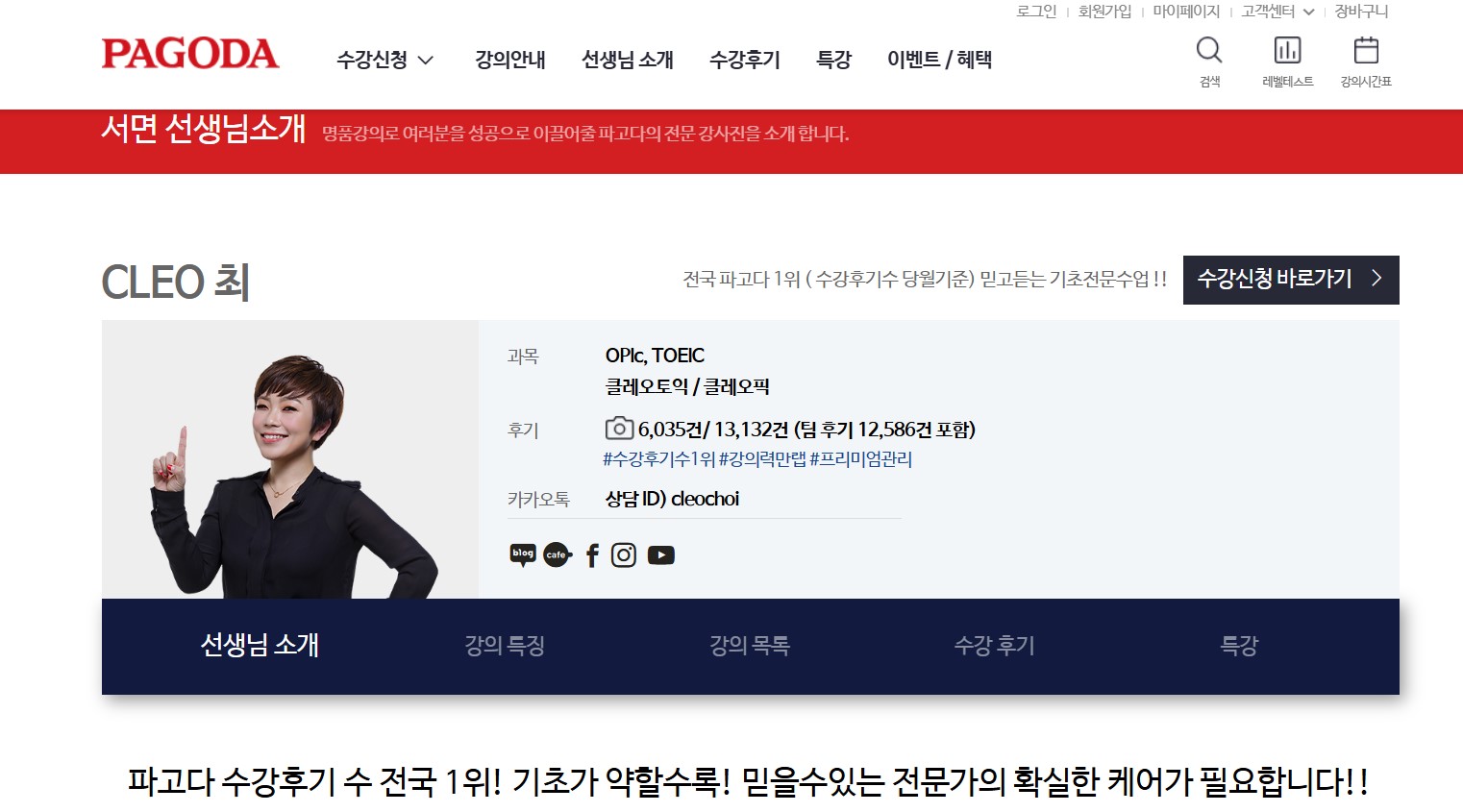Viewport: 1463px width, 812px height.
Task: Expand the 고객센터 dropdown
Action: click(x=1277, y=12)
